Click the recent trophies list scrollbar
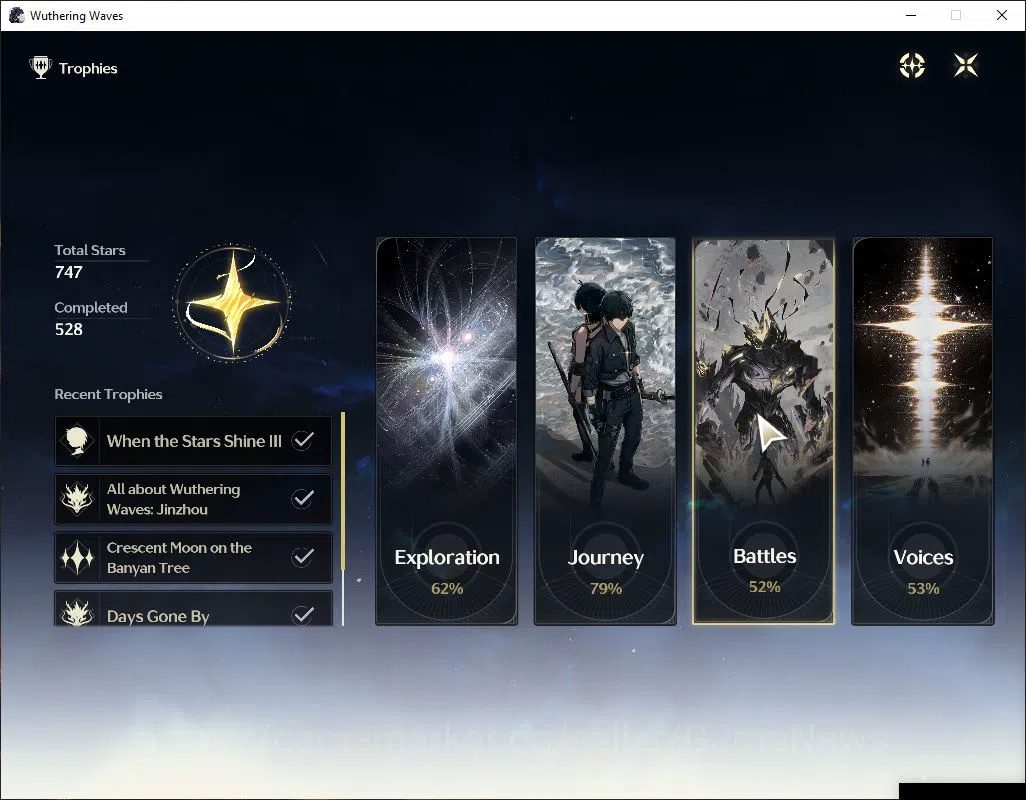1026x800 pixels. coord(342,518)
